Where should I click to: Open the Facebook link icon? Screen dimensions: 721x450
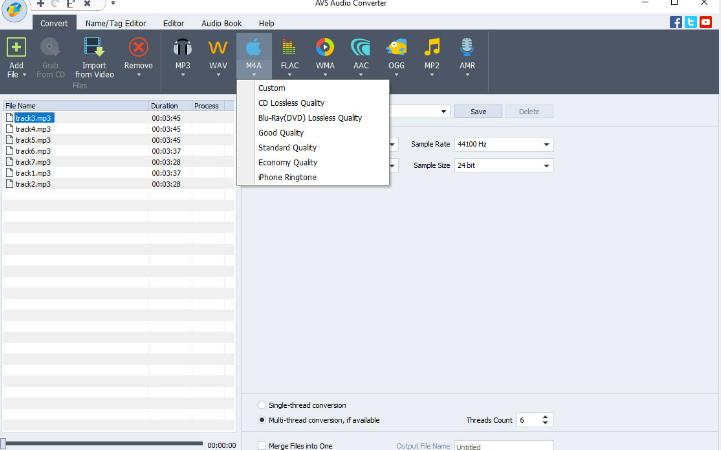(x=676, y=22)
